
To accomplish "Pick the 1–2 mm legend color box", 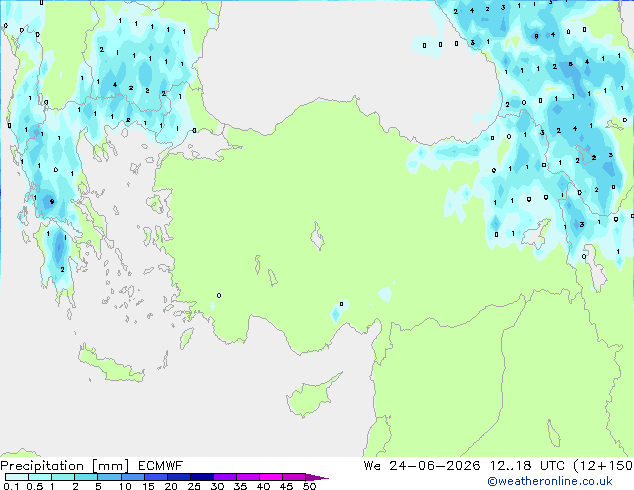I will coord(63,477).
